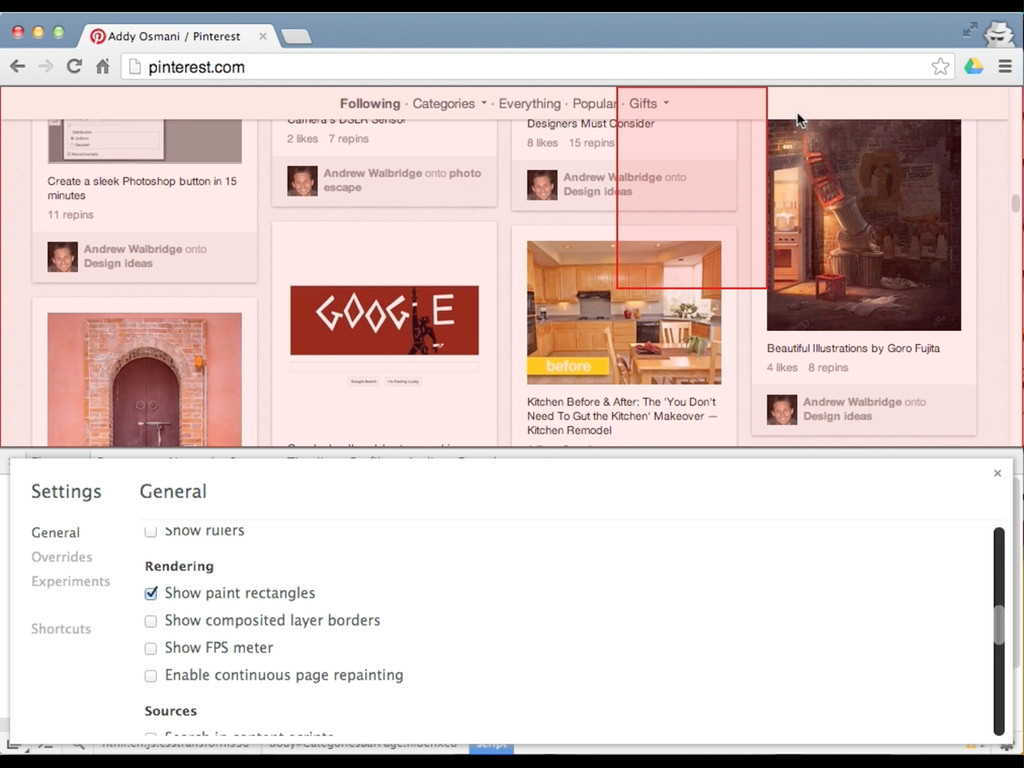Open the Google Drive extension icon

(973, 67)
